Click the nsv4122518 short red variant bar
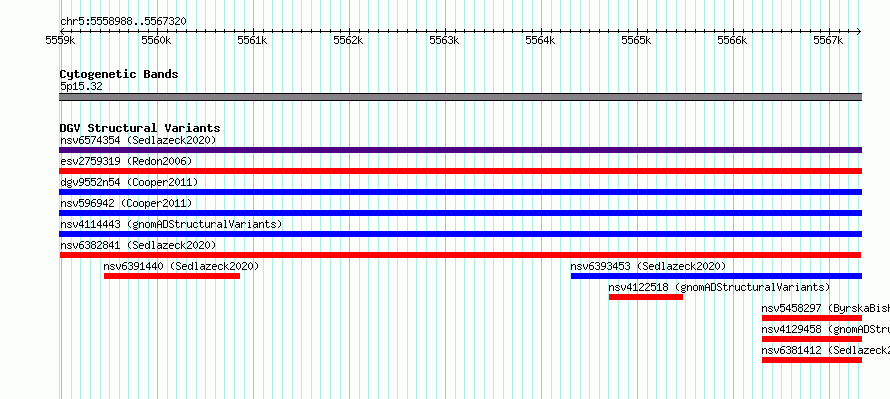Viewport: 890px width, 399px height. 646,297
